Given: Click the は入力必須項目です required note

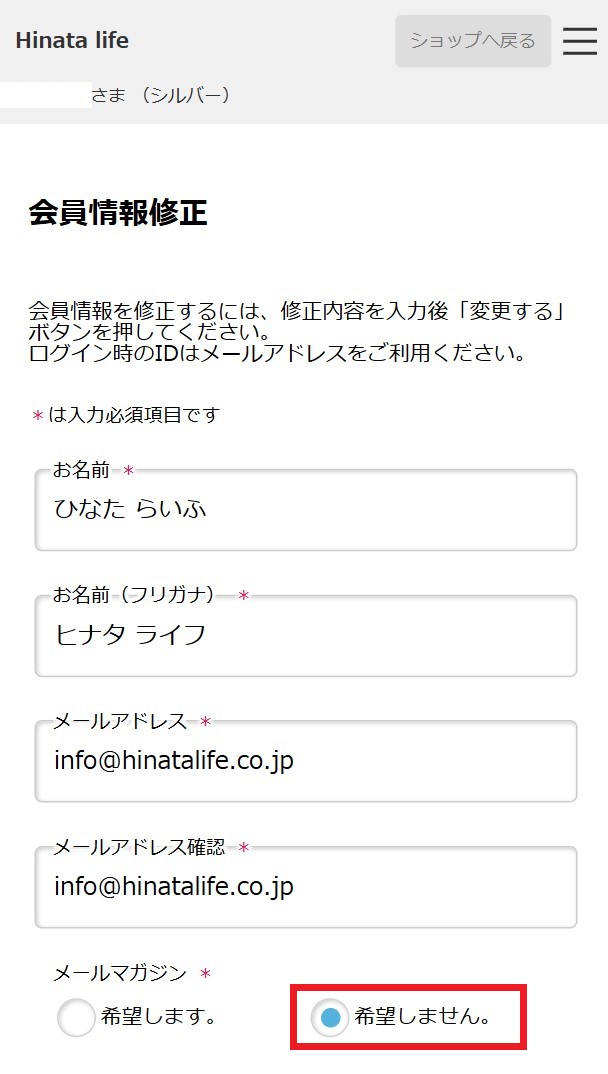Looking at the screenshot, I should pyautogui.click(x=133, y=415).
